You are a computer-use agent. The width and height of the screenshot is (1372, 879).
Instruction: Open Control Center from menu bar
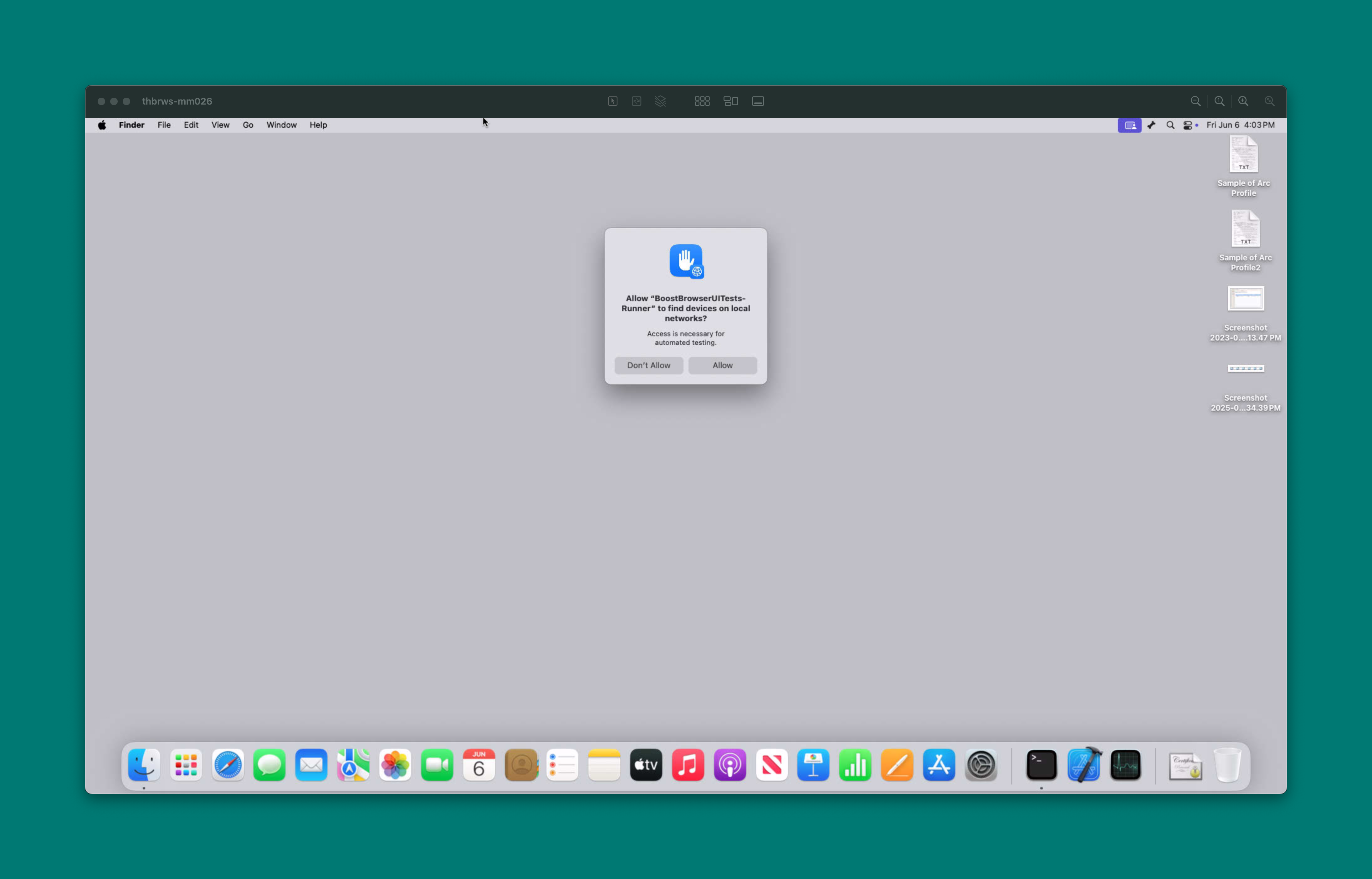[x=1188, y=125]
